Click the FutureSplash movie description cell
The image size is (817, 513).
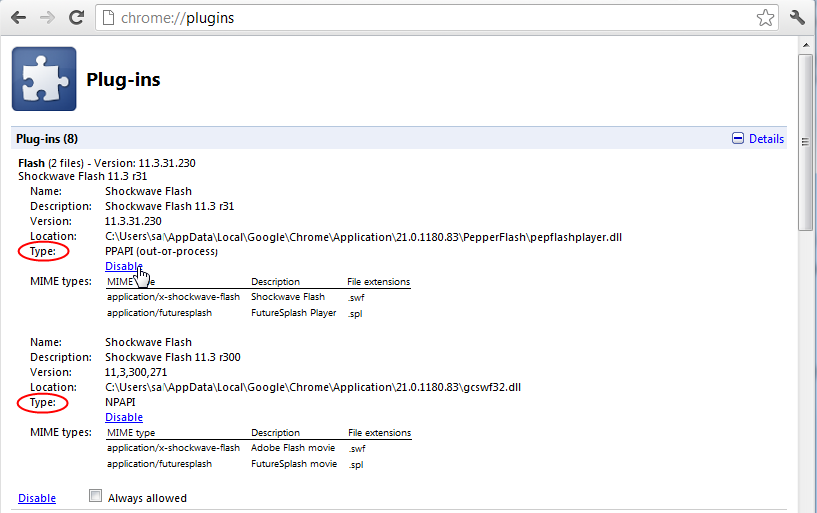(x=294, y=464)
